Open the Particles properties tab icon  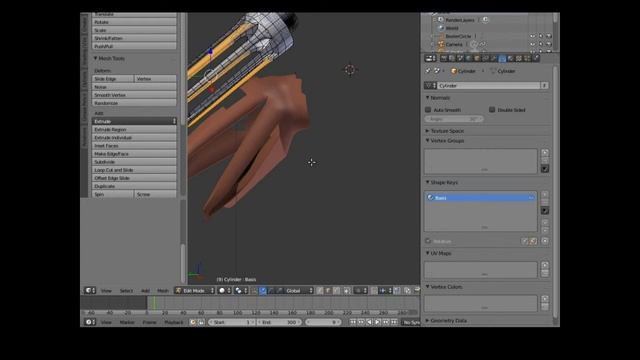pyautogui.click(x=527, y=58)
